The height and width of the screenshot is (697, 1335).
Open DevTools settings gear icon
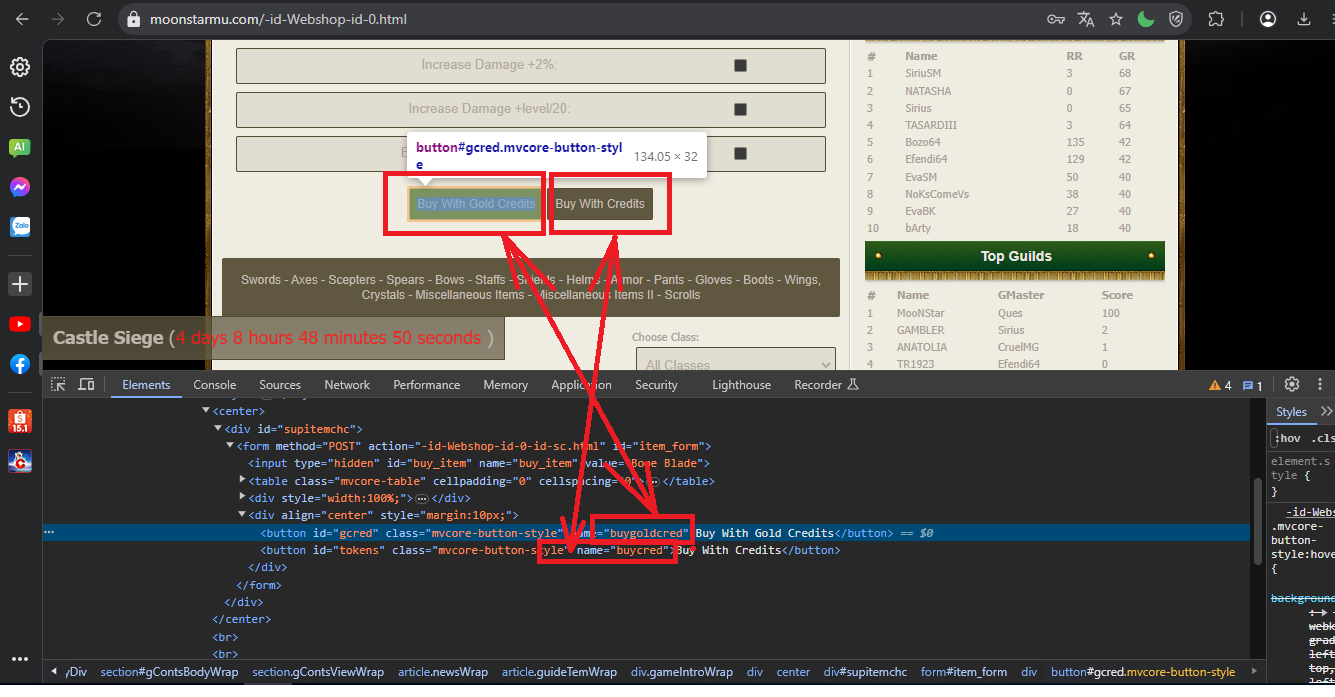click(1292, 384)
